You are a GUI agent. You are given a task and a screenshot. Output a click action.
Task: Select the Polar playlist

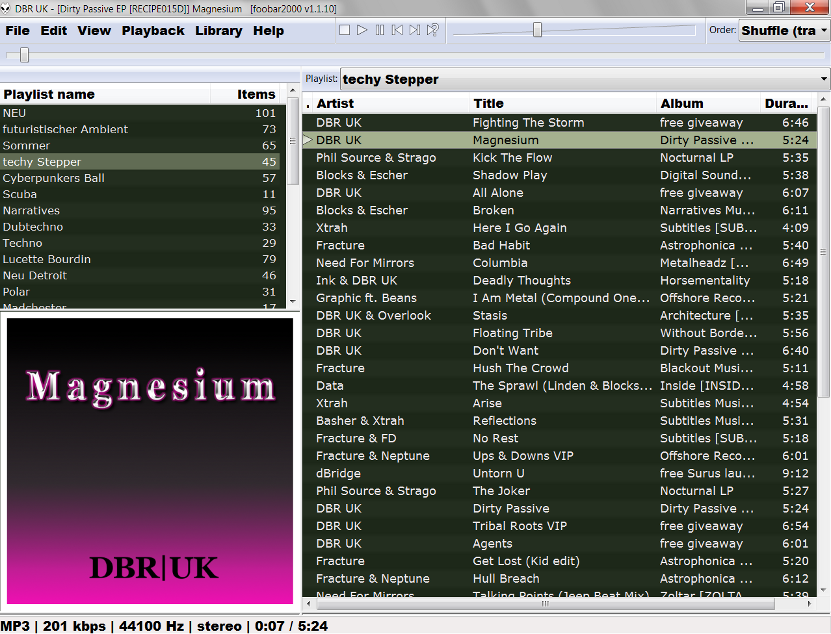coord(139,292)
